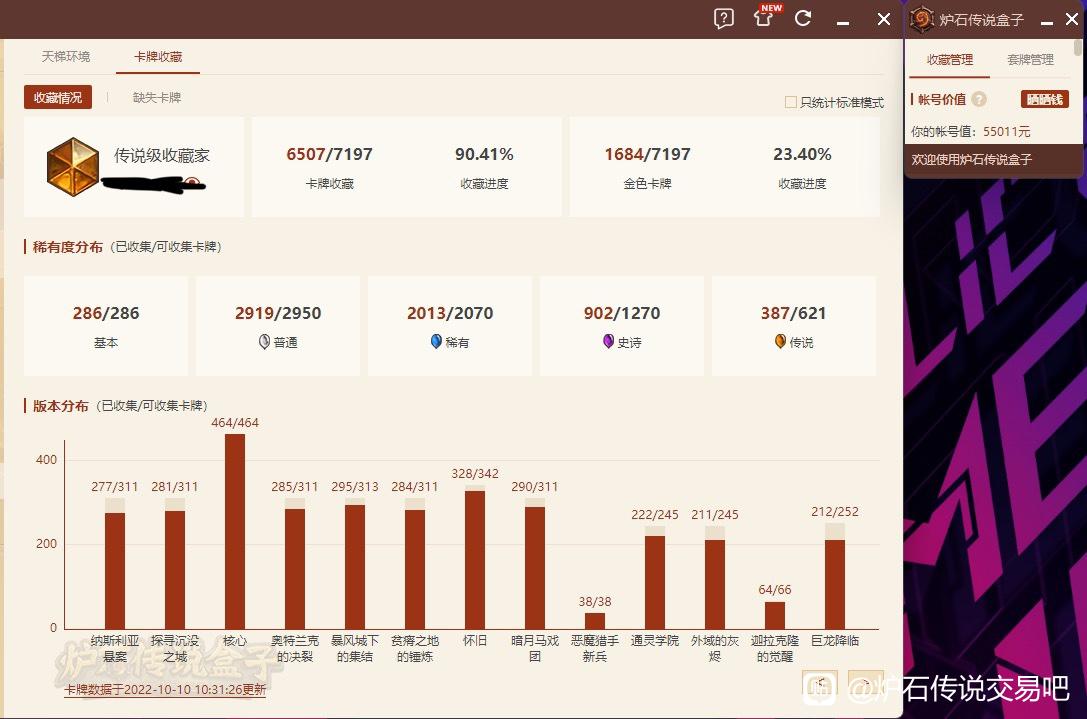Click the 卡牌数据于2022-10-10 update link
Viewport: 1087px width, 719px height.
165,690
